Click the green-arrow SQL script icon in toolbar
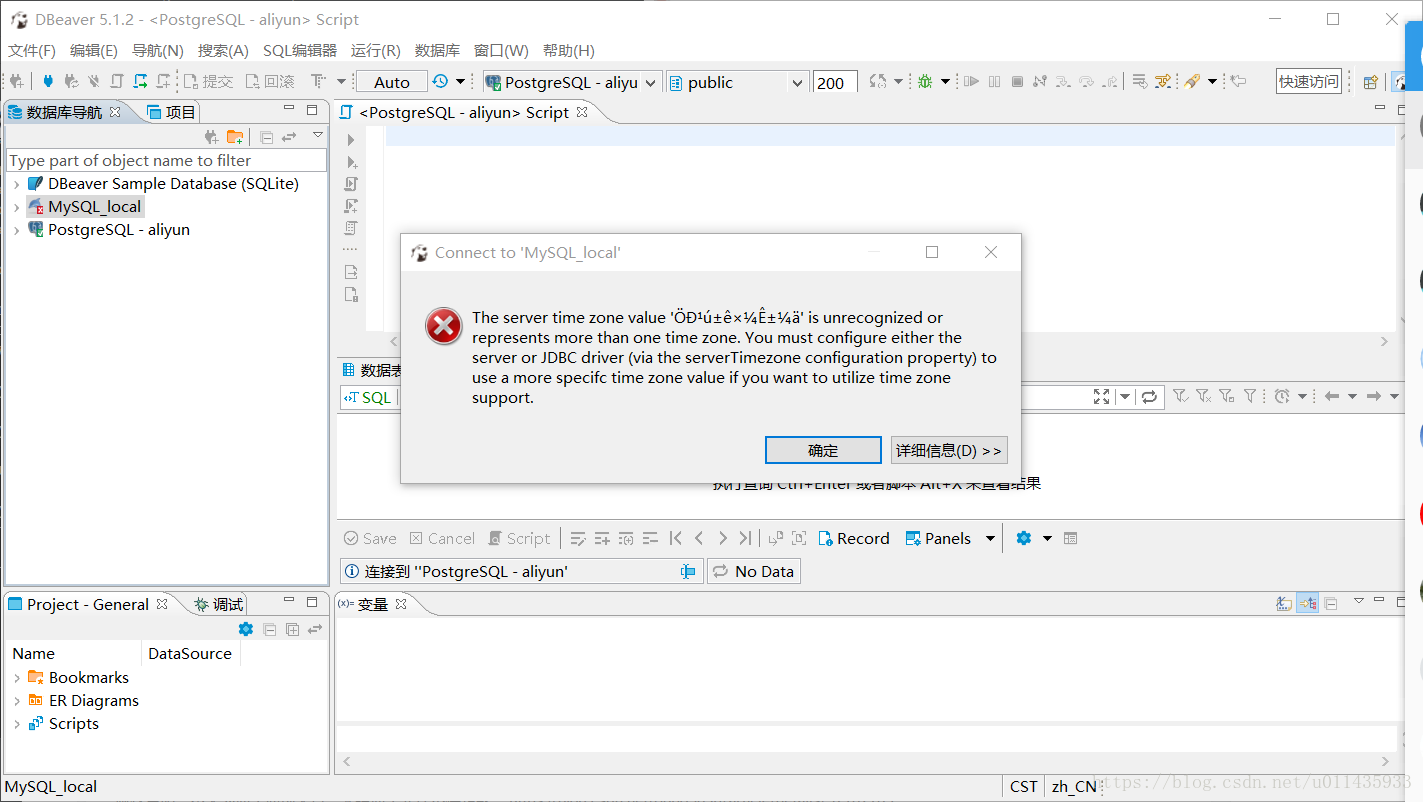Image resolution: width=1423 pixels, height=802 pixels. pos(140,82)
